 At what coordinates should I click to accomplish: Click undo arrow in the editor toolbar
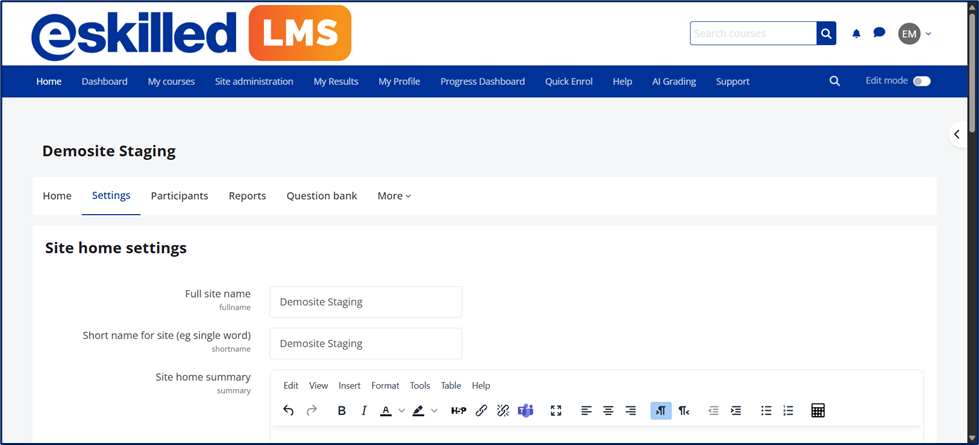click(288, 411)
